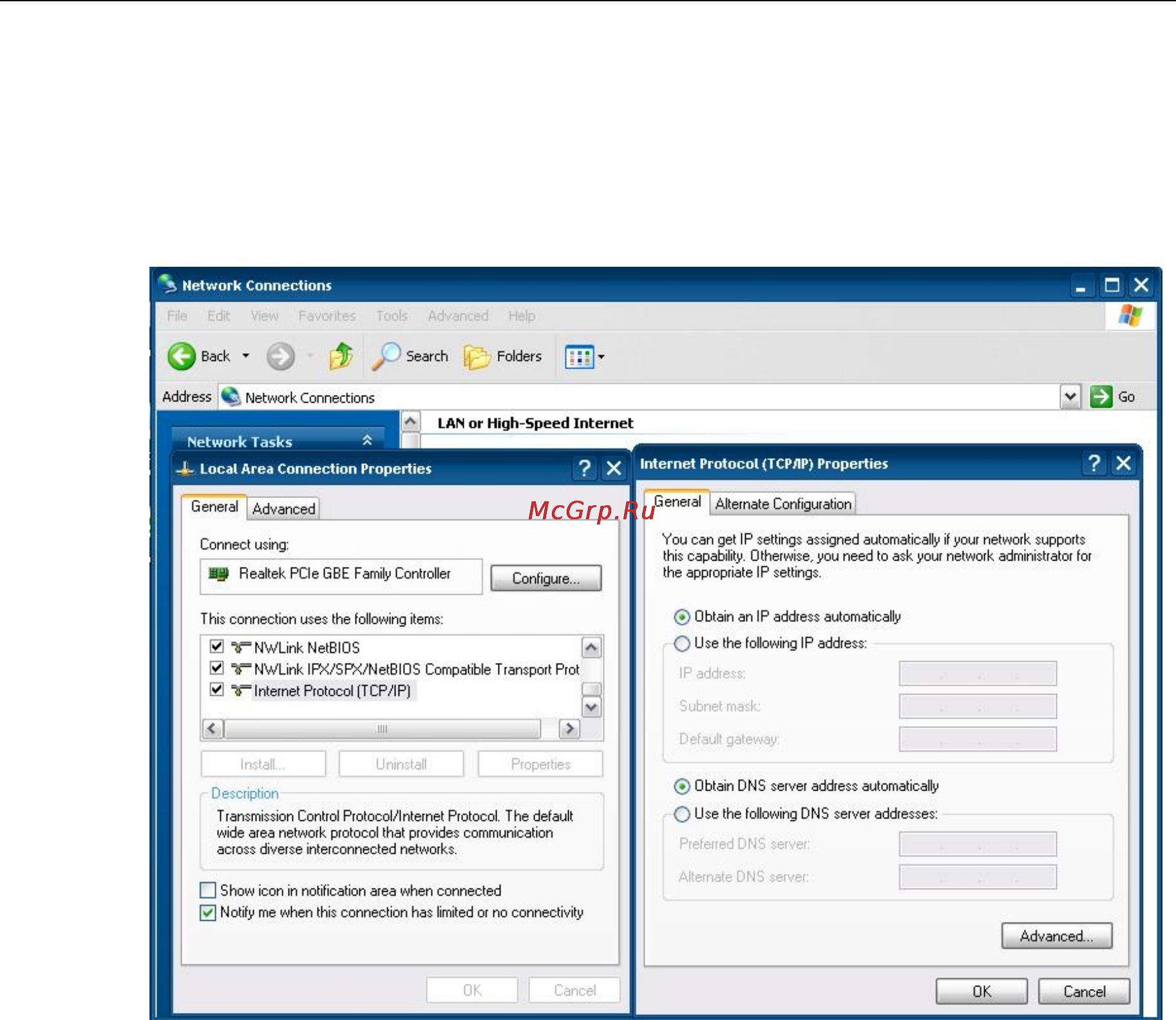
Task: Enable Show icon in notification area when connected
Action: click(207, 890)
